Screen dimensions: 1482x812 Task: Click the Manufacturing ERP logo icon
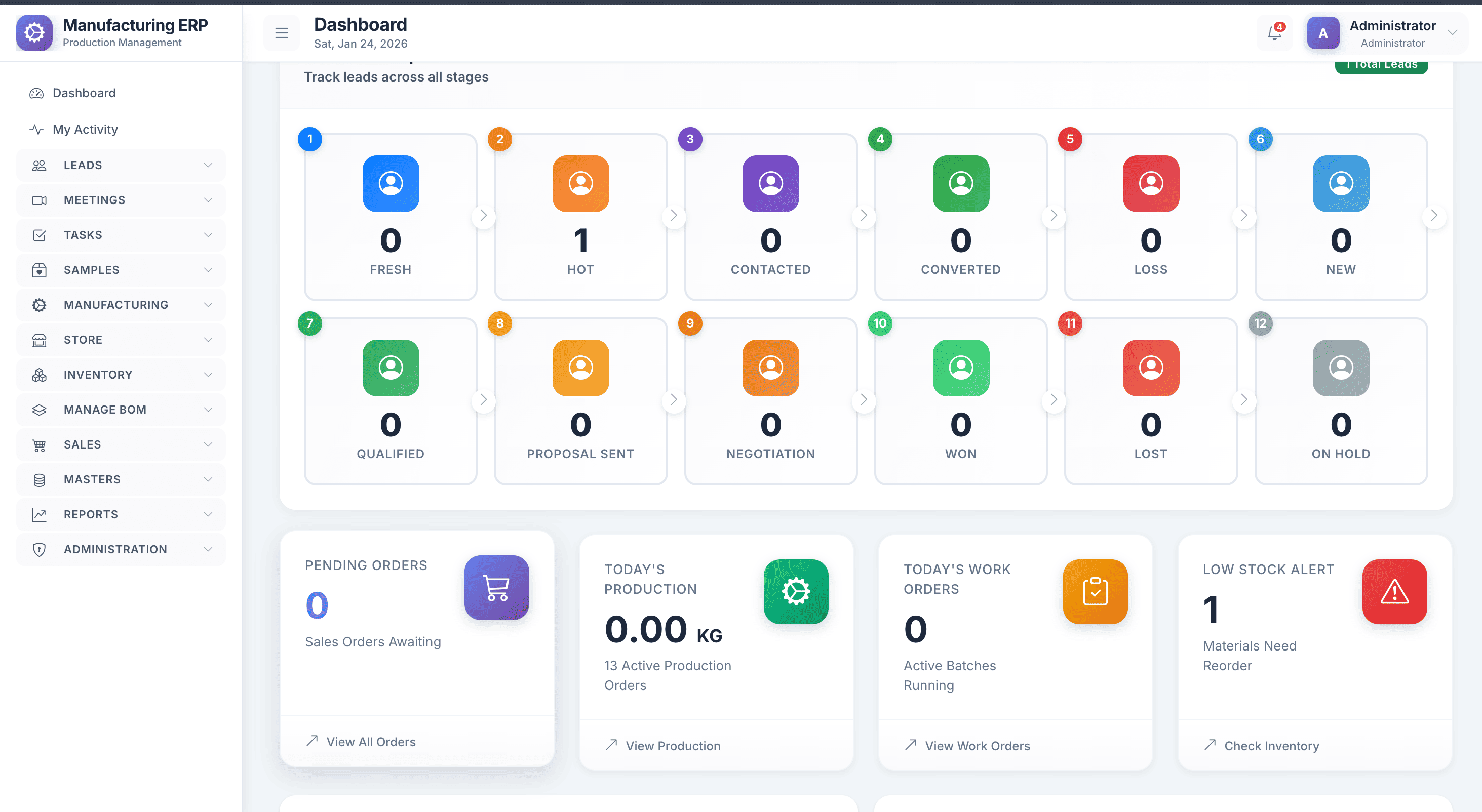tap(34, 33)
